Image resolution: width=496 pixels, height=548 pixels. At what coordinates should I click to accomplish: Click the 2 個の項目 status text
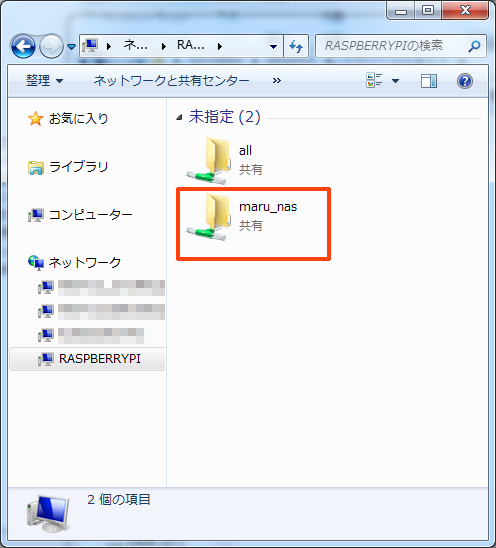[x=119, y=499]
